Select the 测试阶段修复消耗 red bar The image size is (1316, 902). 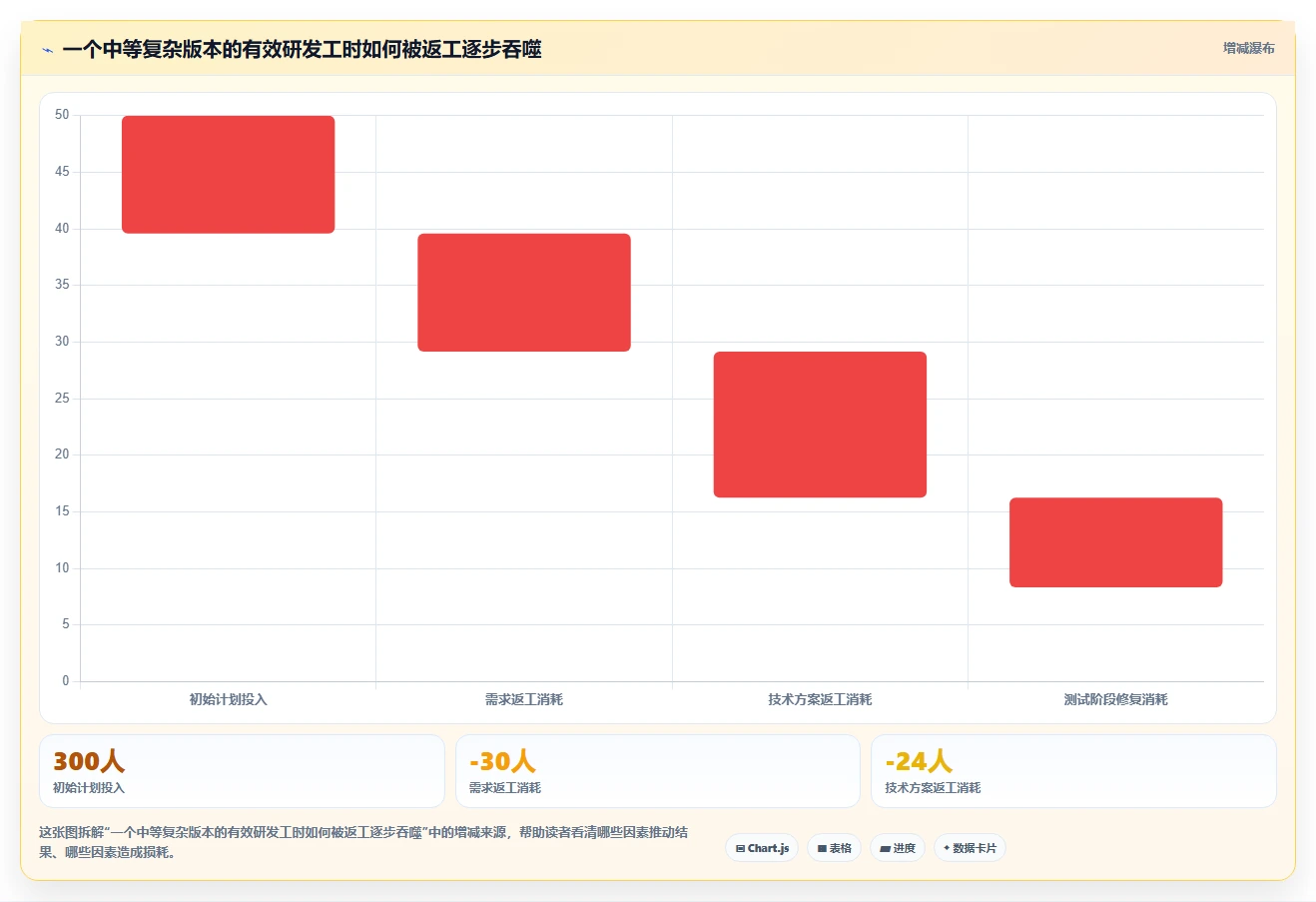1116,542
